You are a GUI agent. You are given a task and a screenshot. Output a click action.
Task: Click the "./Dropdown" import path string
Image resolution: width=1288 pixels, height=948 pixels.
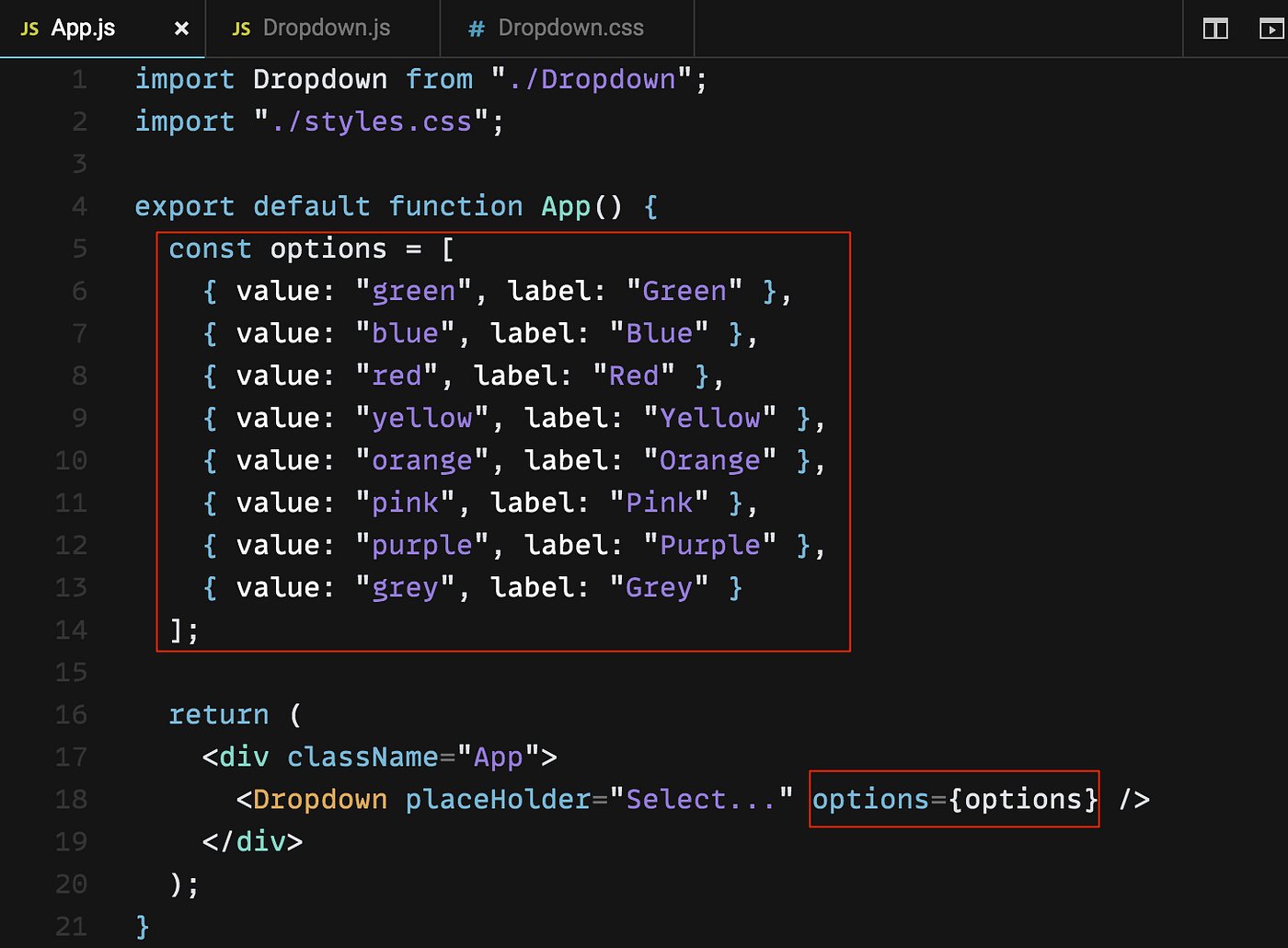click(596, 79)
